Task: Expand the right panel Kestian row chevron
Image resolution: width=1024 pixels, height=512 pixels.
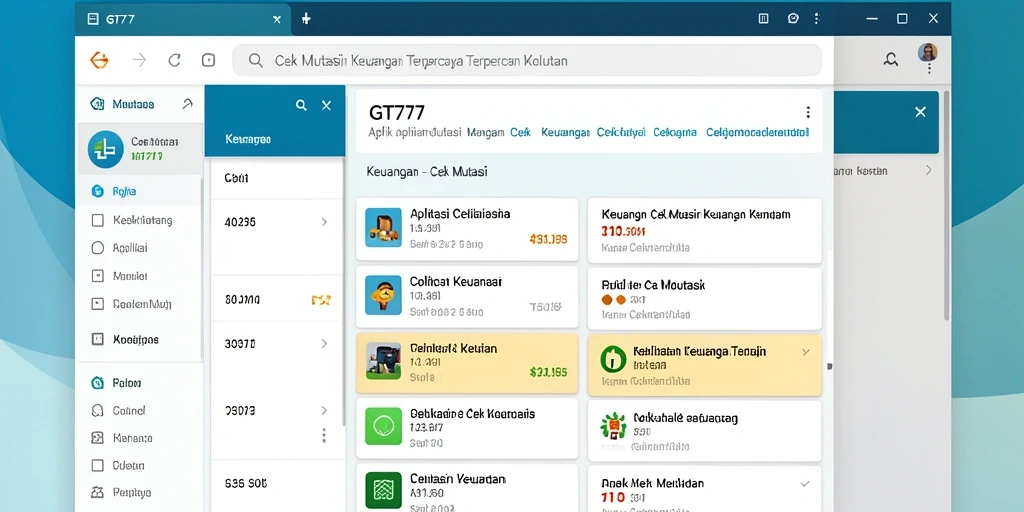Action: click(x=928, y=171)
